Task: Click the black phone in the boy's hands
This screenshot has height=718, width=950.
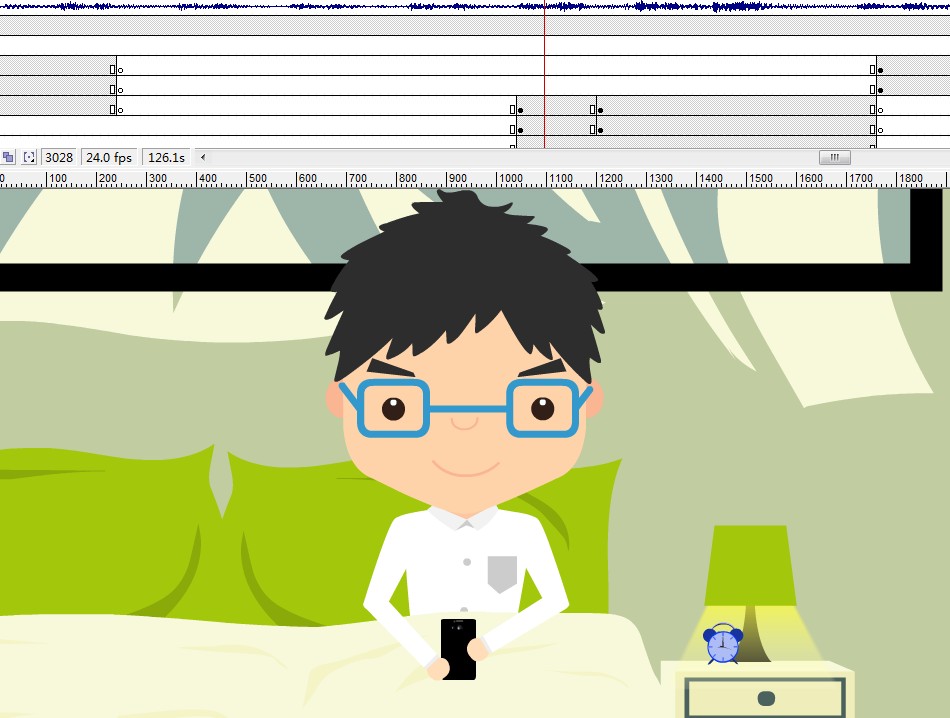Action: pos(458,648)
